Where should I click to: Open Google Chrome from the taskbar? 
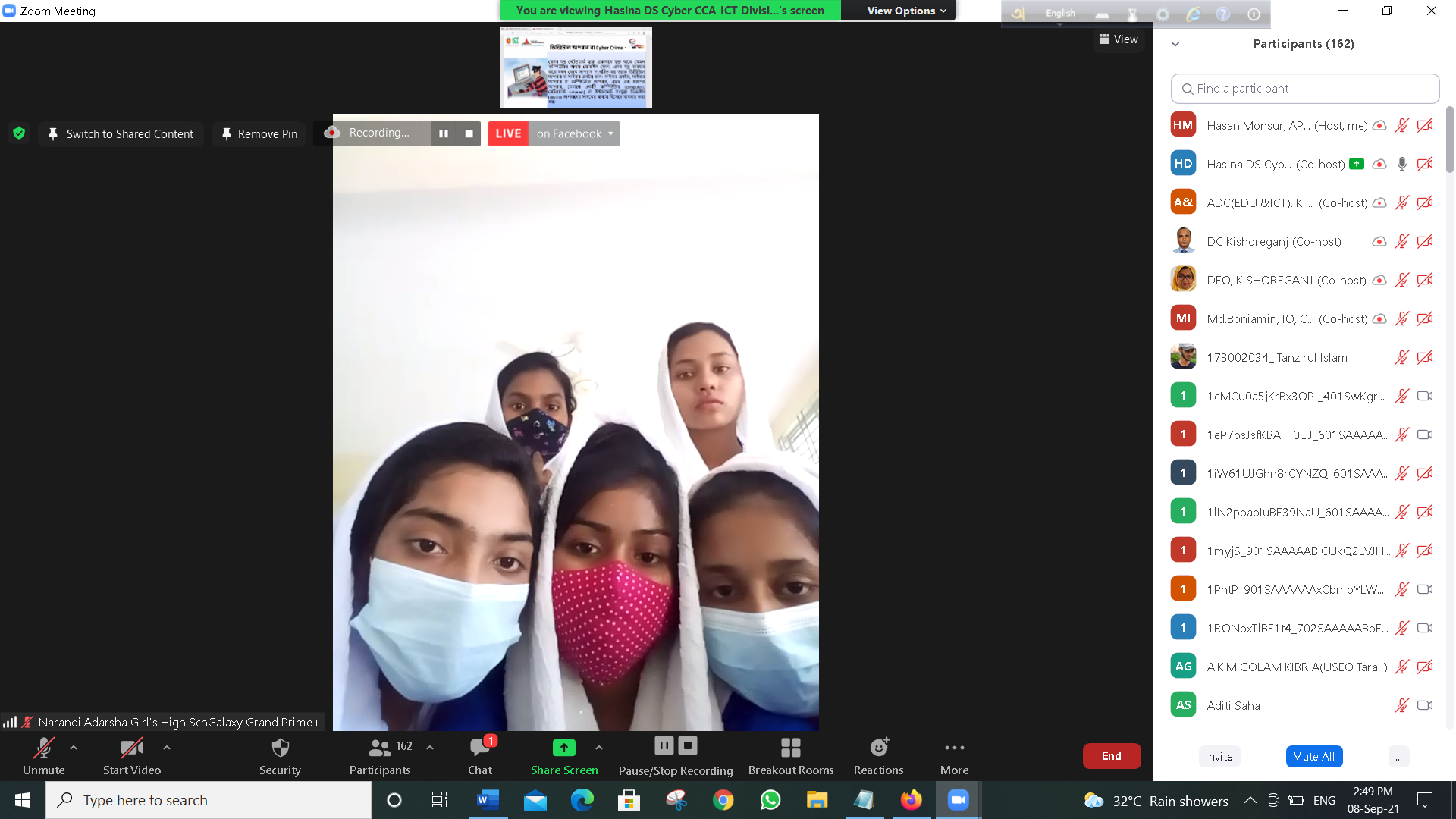click(x=723, y=800)
